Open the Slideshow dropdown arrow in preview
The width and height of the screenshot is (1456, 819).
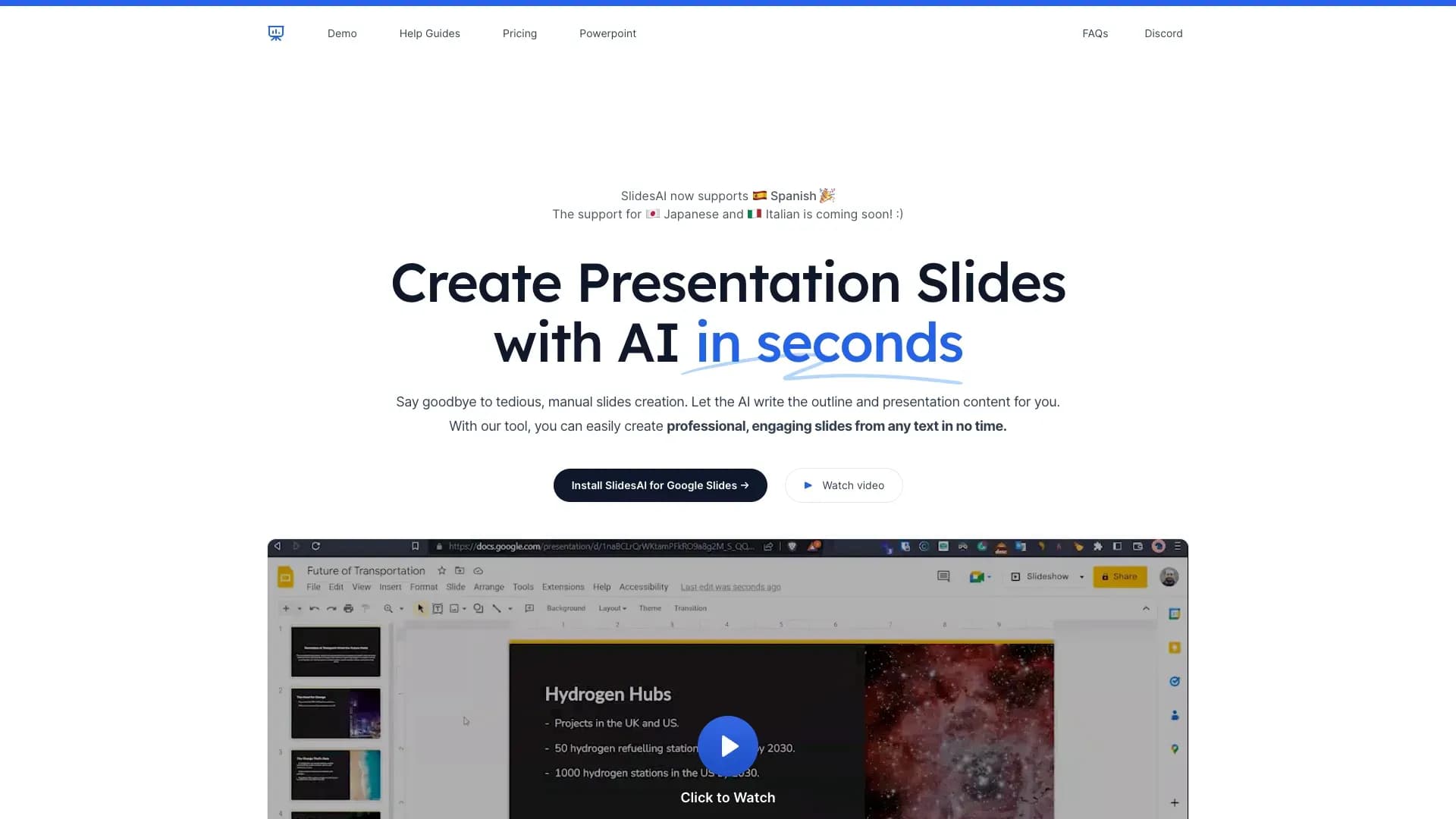(x=1082, y=577)
